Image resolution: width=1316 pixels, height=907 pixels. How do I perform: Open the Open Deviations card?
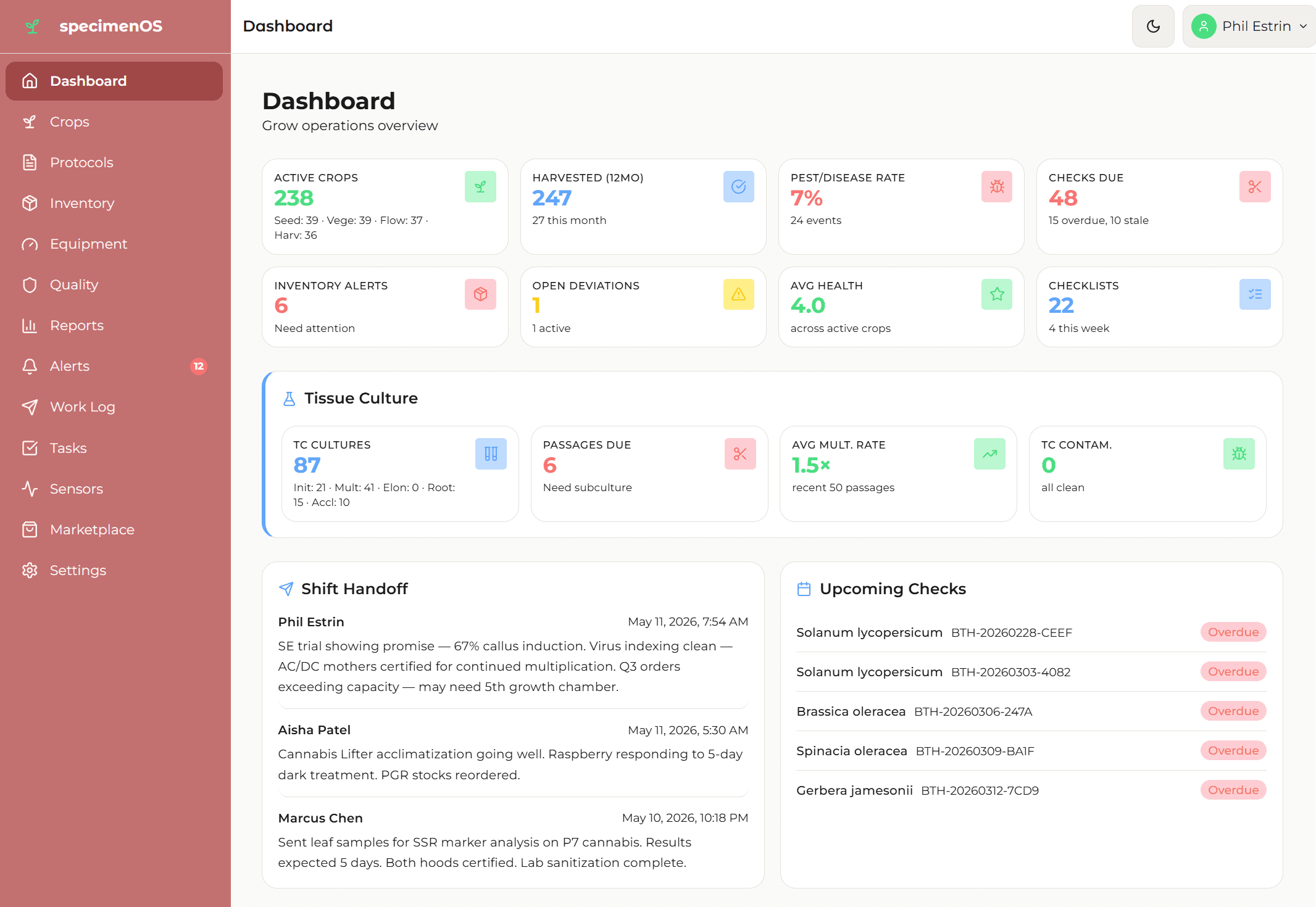point(643,307)
